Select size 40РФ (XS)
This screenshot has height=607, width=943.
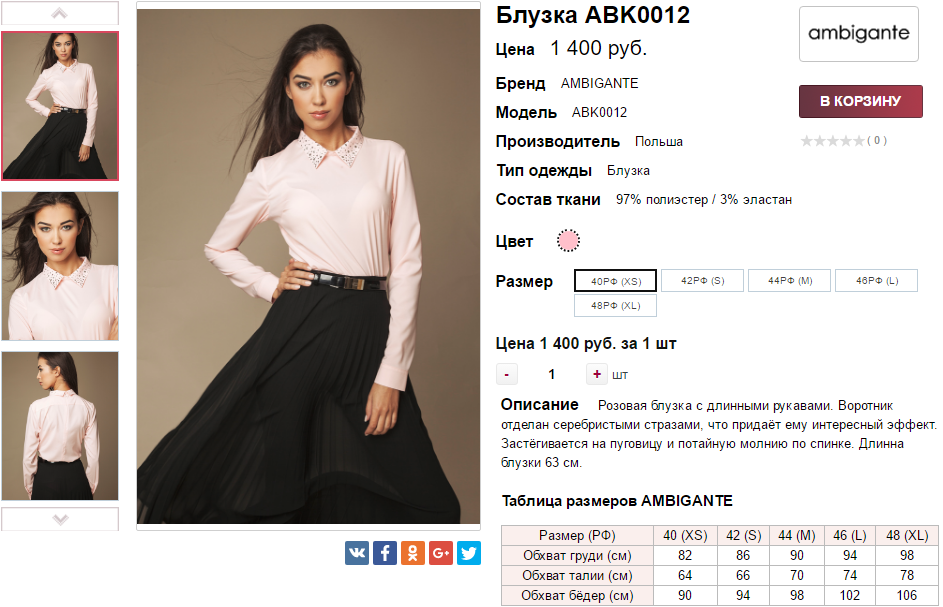(615, 281)
